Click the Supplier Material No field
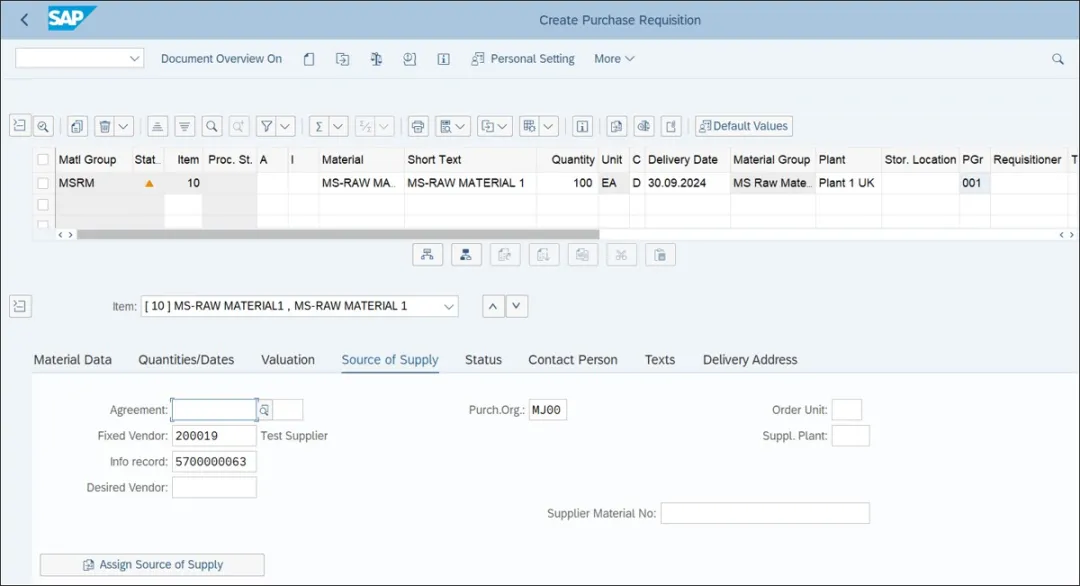The width and height of the screenshot is (1080, 586). click(x=765, y=513)
